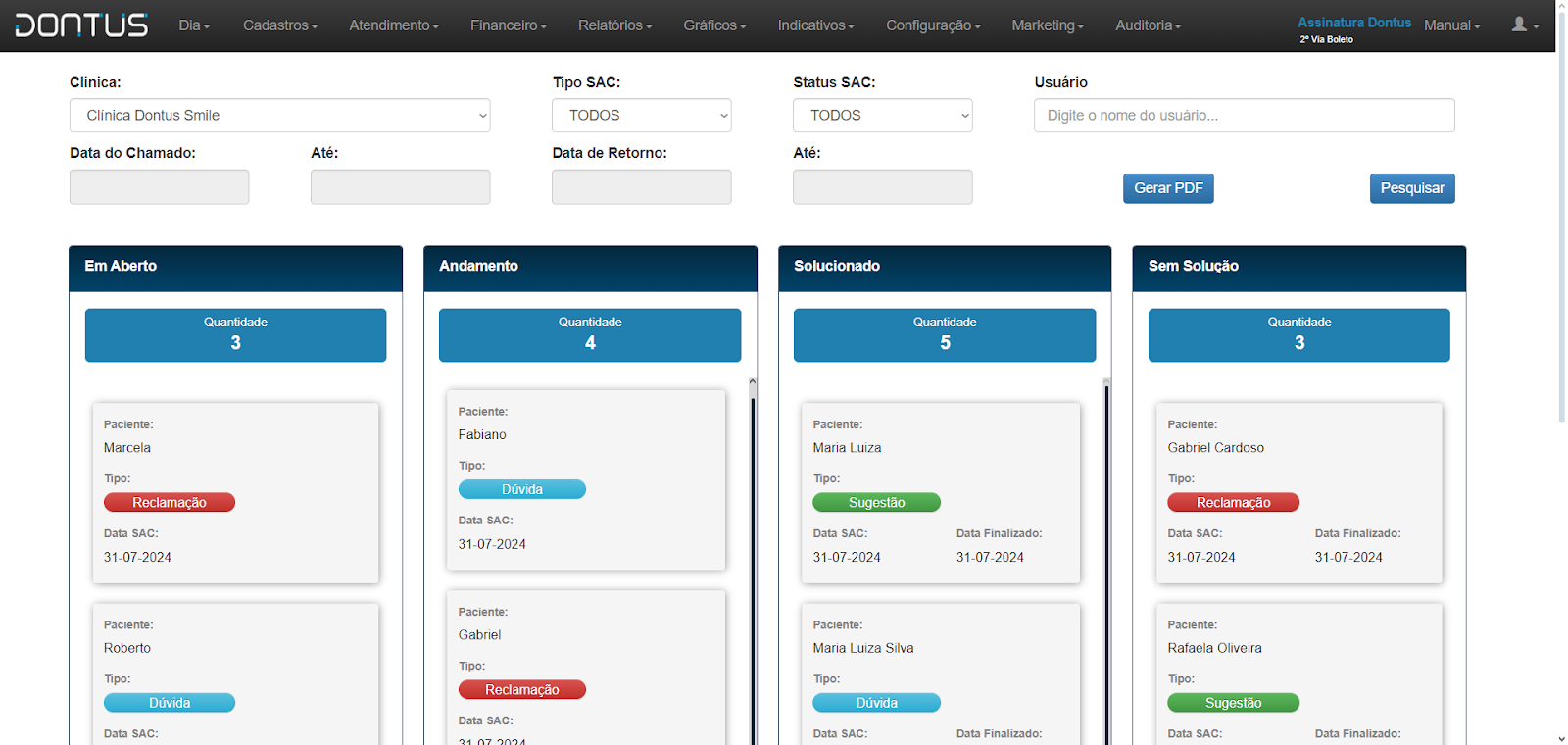Image resolution: width=1568 pixels, height=745 pixels.
Task: Click the Gerar PDF button
Action: [1168, 188]
